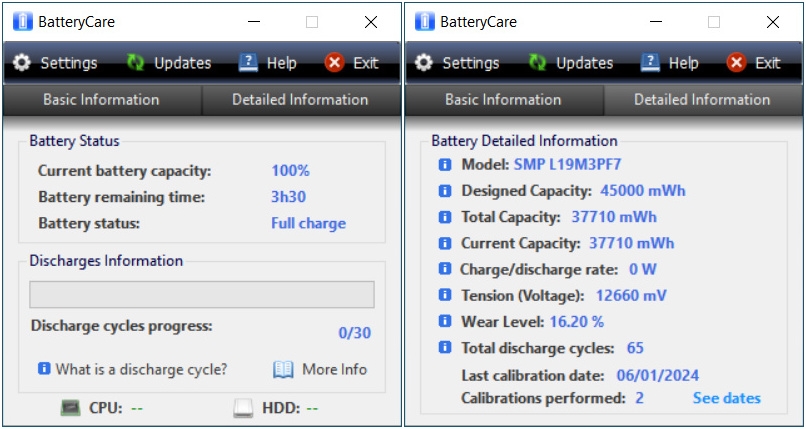Image resolution: width=806 pixels, height=429 pixels.
Task: Minimize the right BatteryCare window
Action: click(655, 22)
